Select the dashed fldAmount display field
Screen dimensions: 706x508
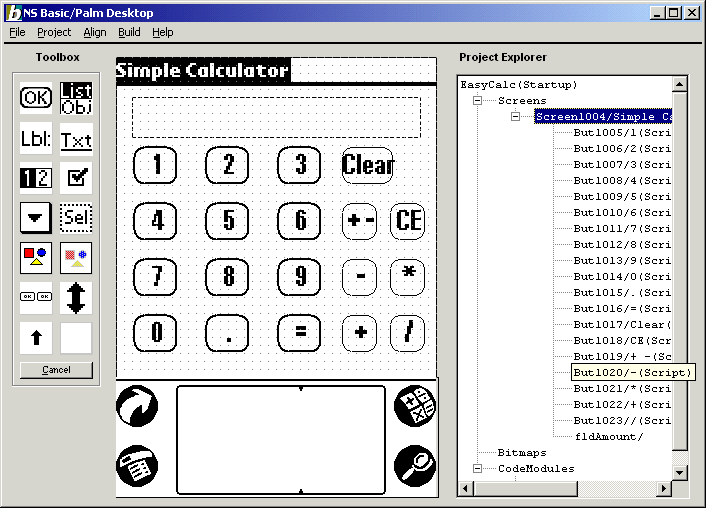click(x=276, y=118)
